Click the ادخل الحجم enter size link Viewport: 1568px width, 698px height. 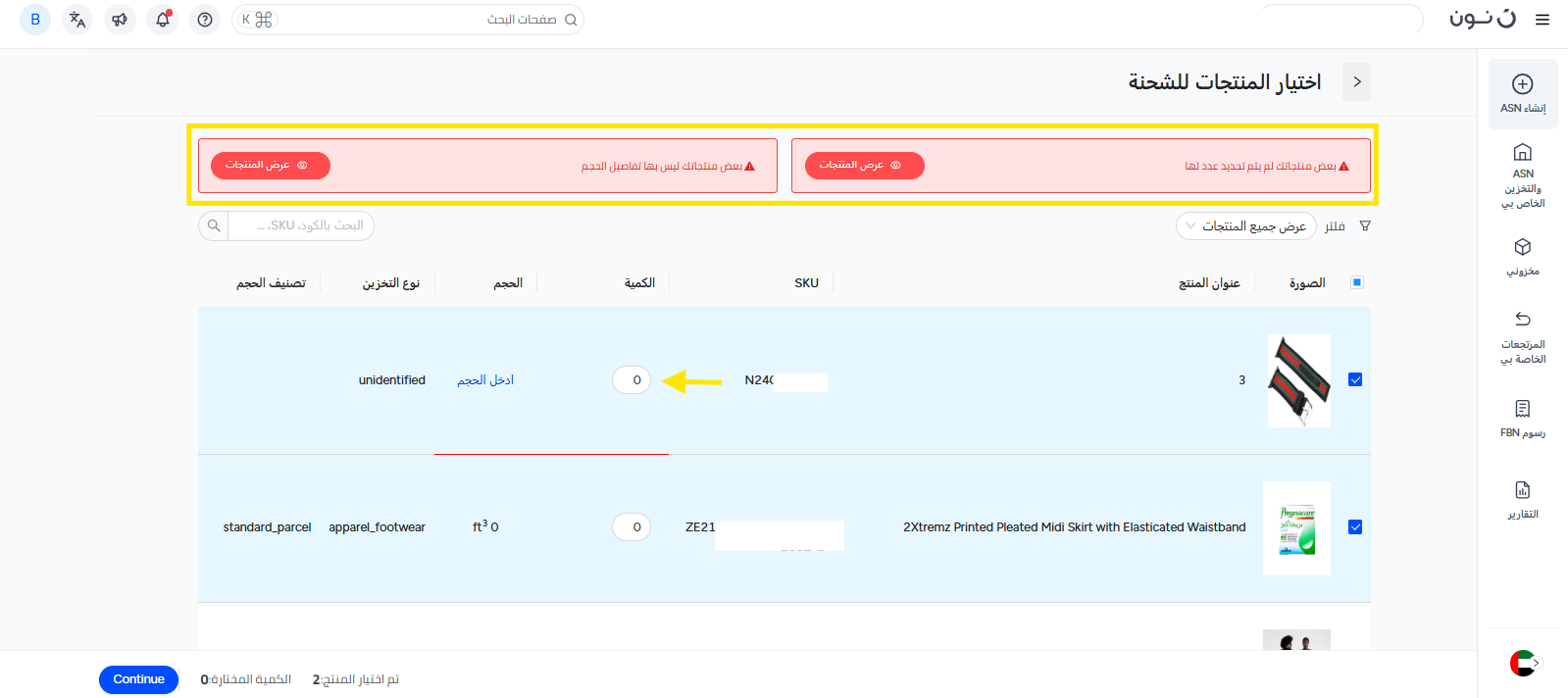pos(485,380)
